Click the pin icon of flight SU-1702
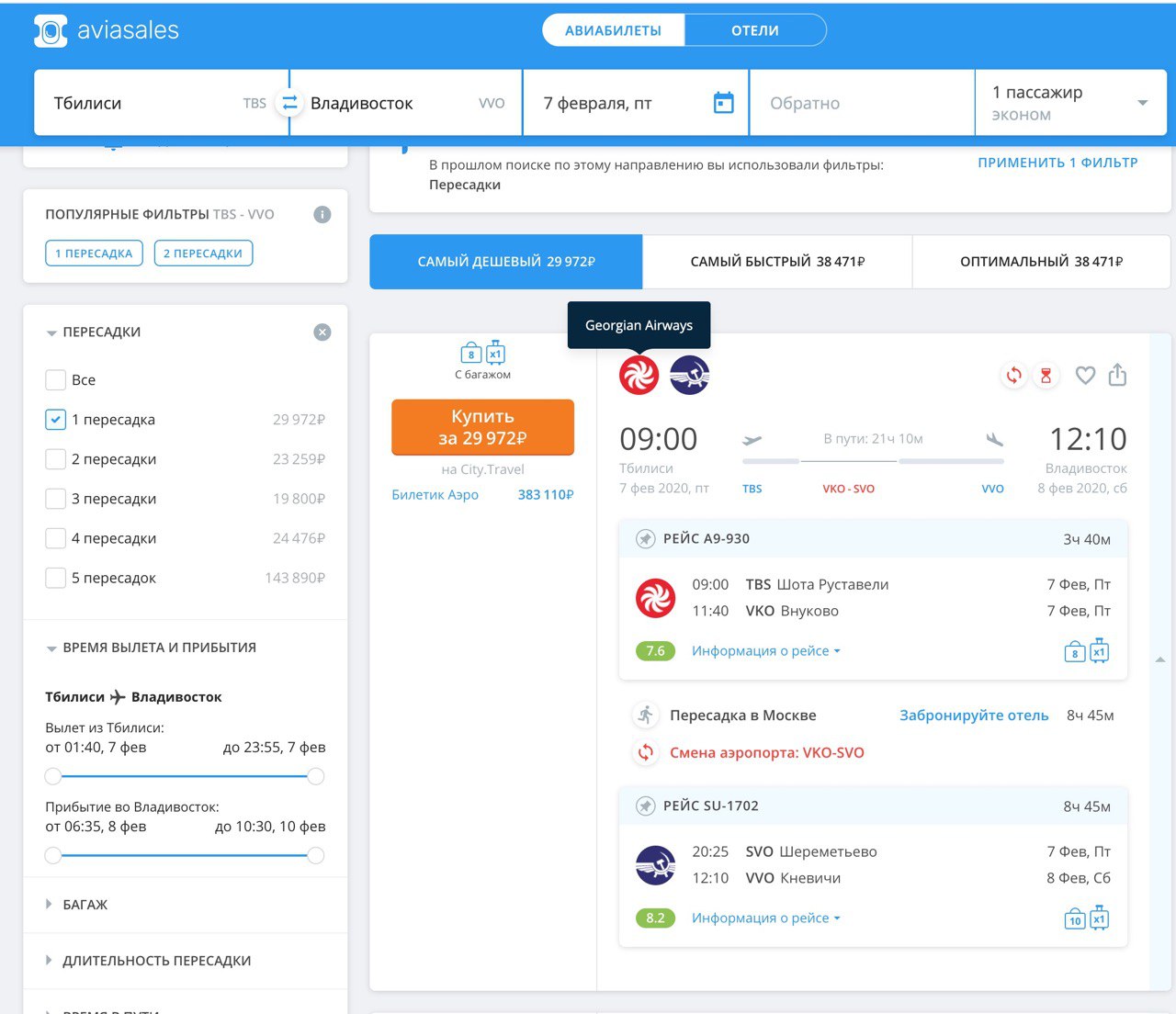1176x1014 pixels. pos(646,806)
